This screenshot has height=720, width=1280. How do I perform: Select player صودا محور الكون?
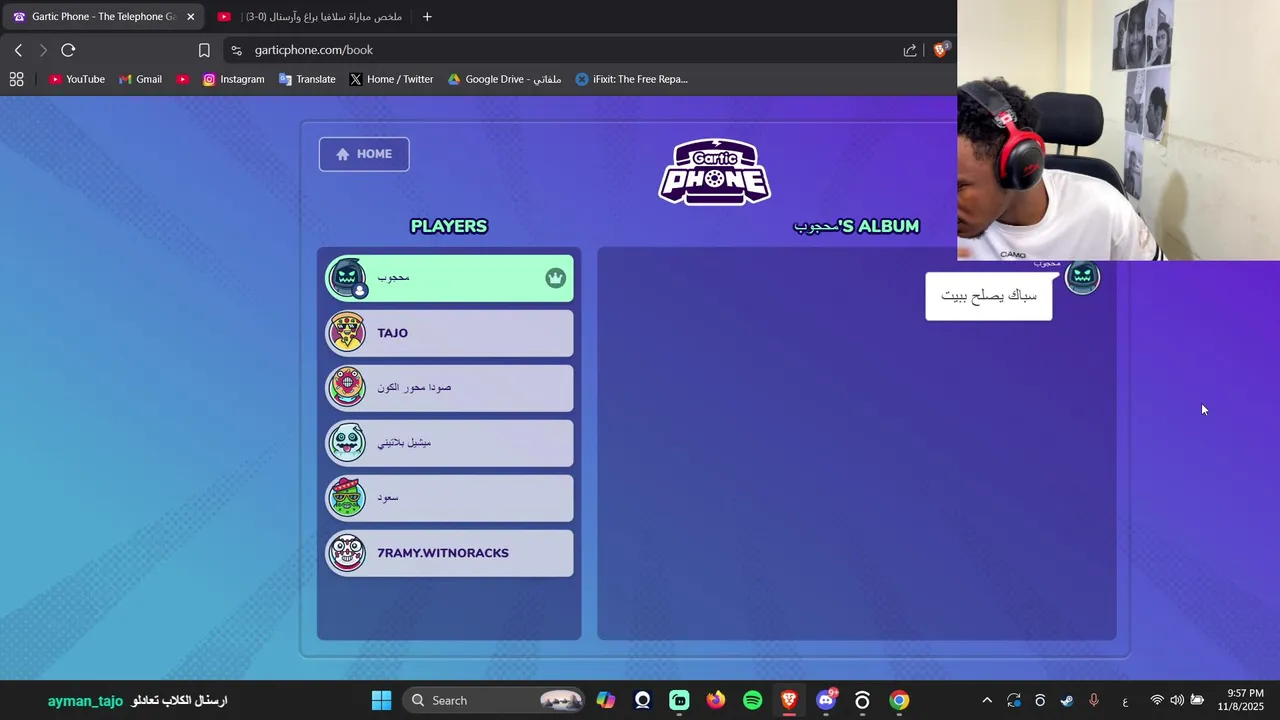[449, 388]
